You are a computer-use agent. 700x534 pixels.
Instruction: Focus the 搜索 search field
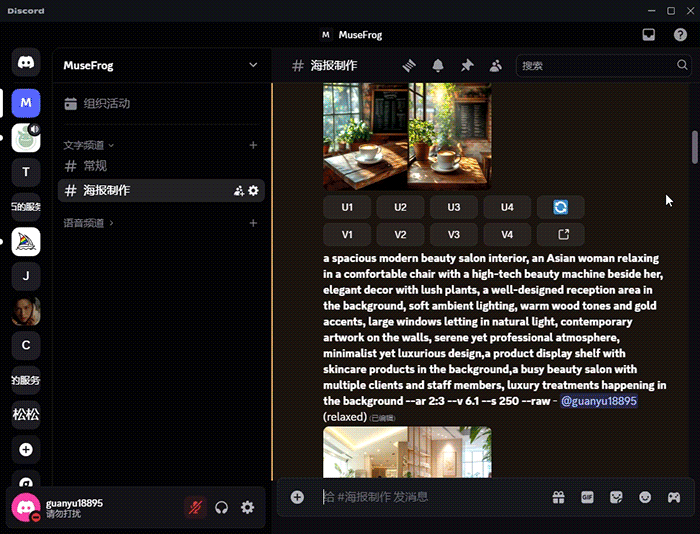[603, 66]
